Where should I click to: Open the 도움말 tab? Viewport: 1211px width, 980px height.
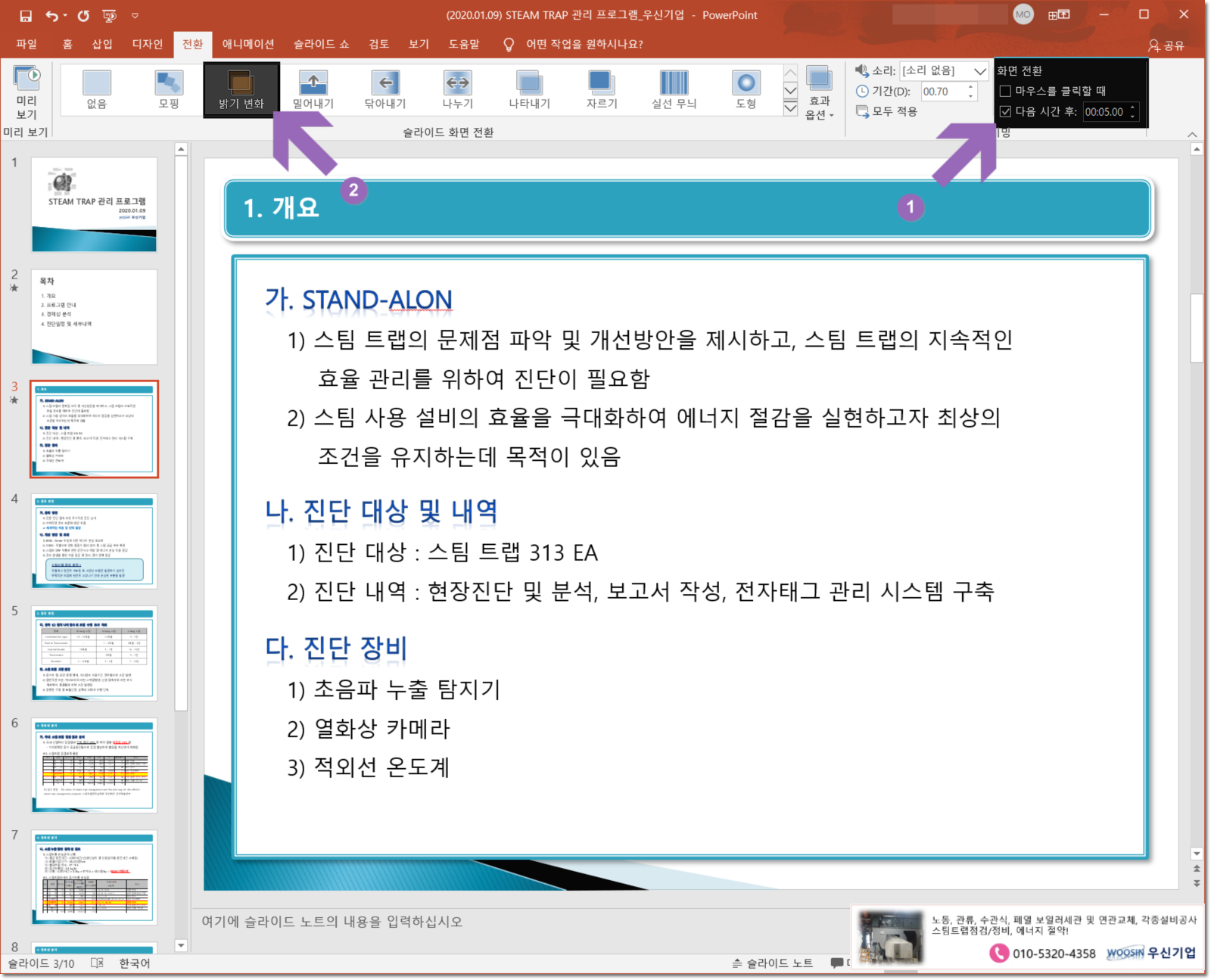(x=464, y=44)
